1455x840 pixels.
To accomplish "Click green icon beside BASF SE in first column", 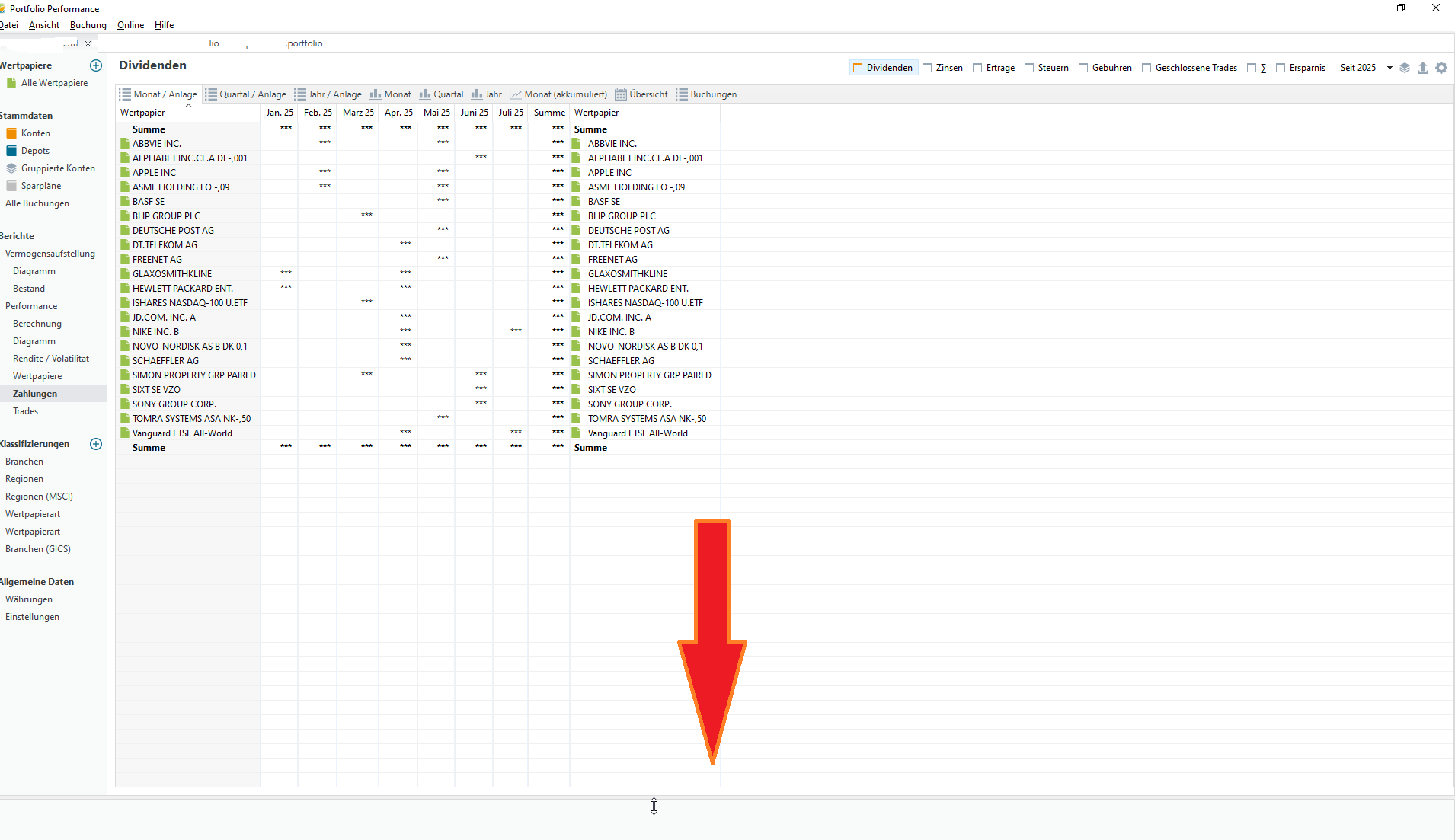I will (125, 201).
